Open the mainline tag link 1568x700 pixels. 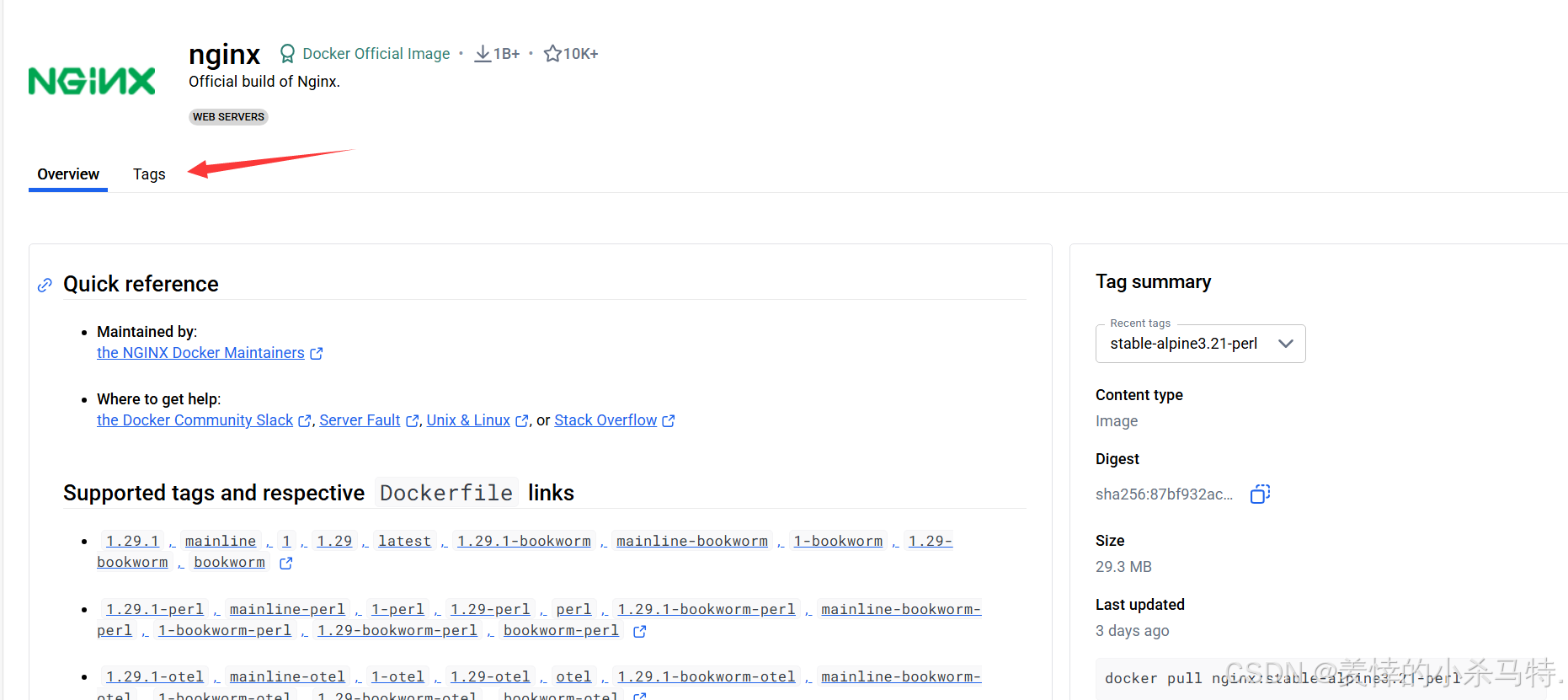221,541
